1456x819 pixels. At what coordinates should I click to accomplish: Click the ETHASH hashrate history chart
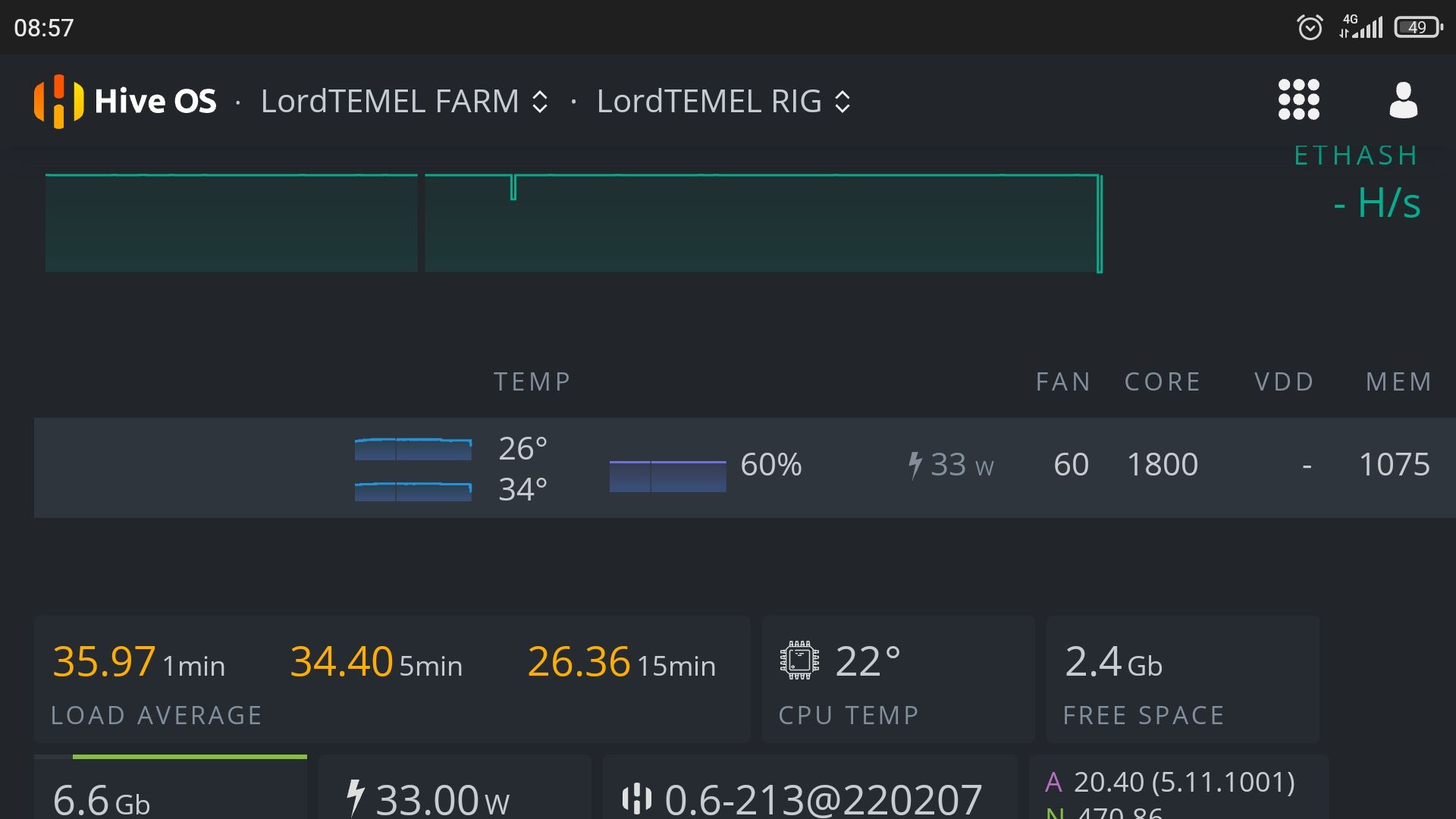click(x=573, y=224)
